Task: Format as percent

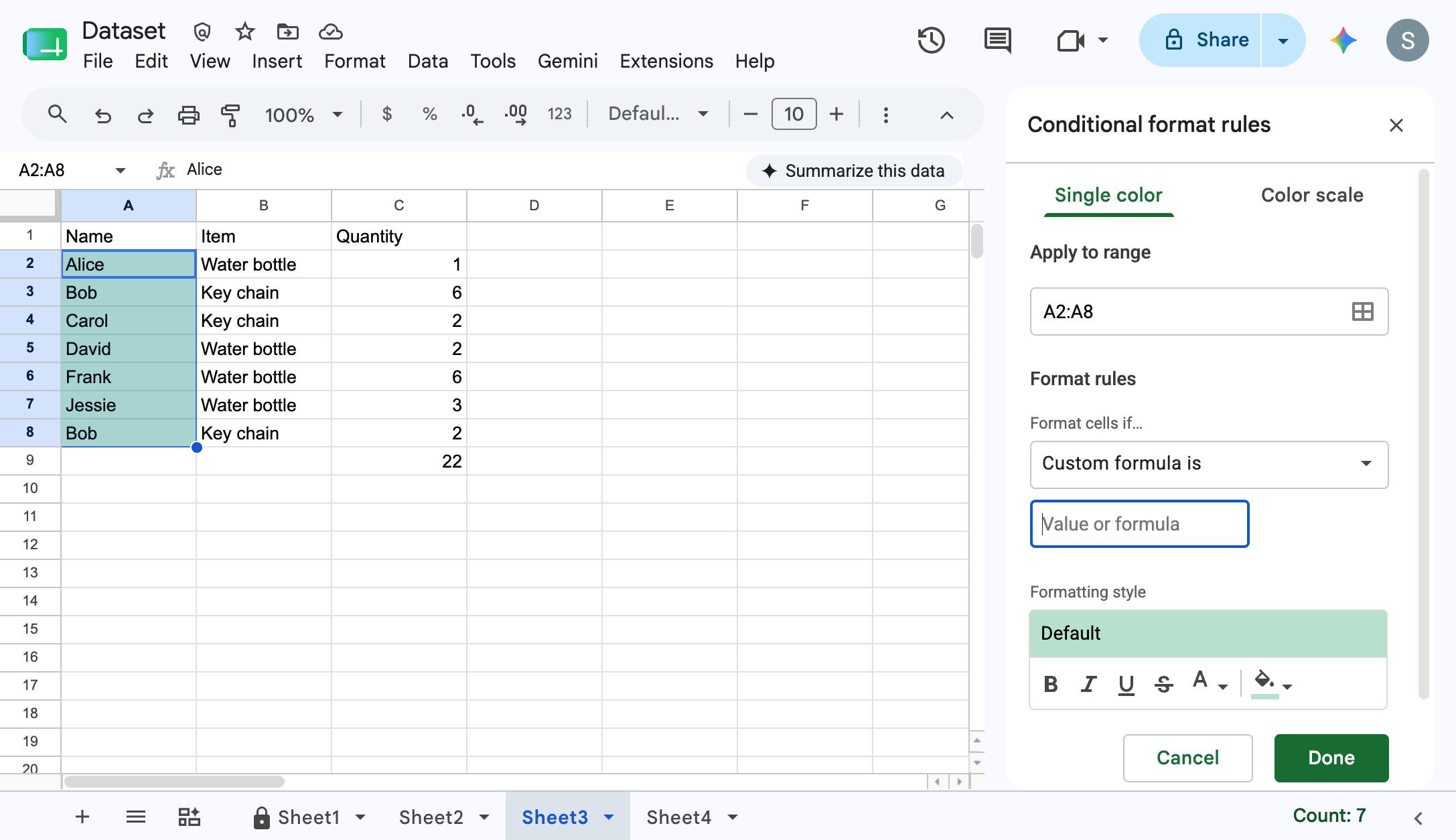Action: coord(430,115)
